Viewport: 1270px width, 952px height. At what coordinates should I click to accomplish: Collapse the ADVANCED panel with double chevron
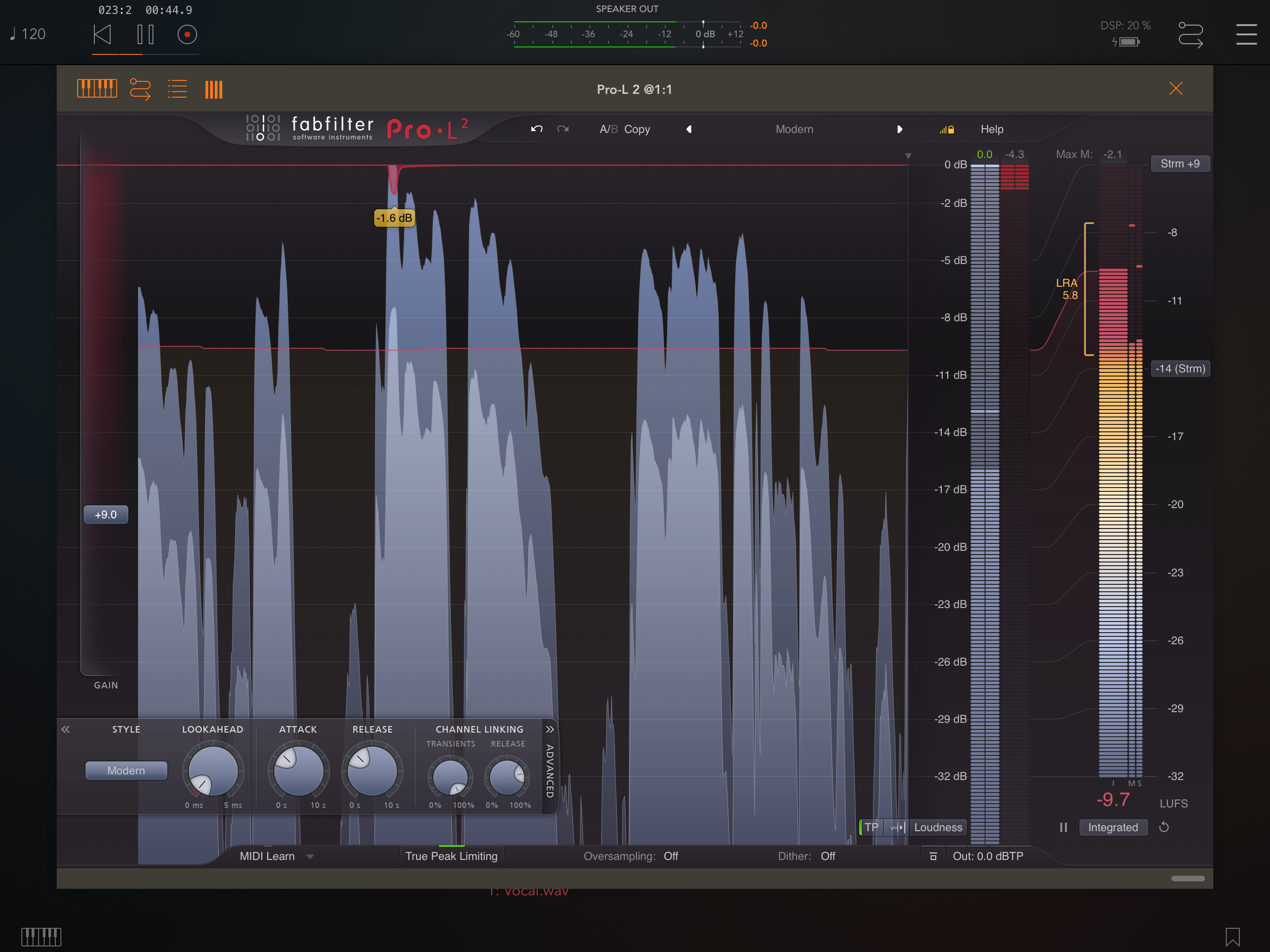coord(549,729)
